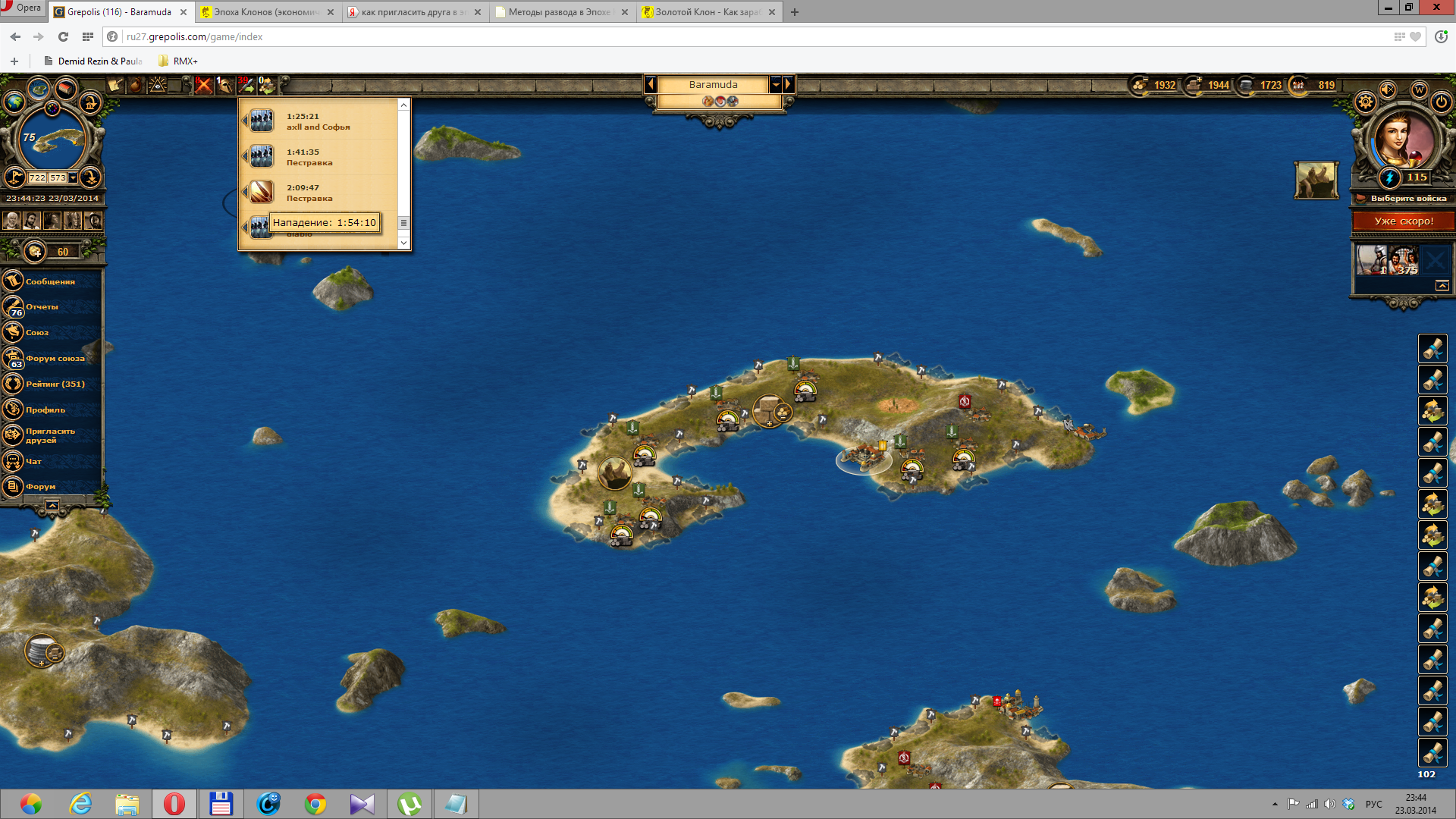
Task: Click the logout power icon
Action: pyautogui.click(x=1441, y=102)
